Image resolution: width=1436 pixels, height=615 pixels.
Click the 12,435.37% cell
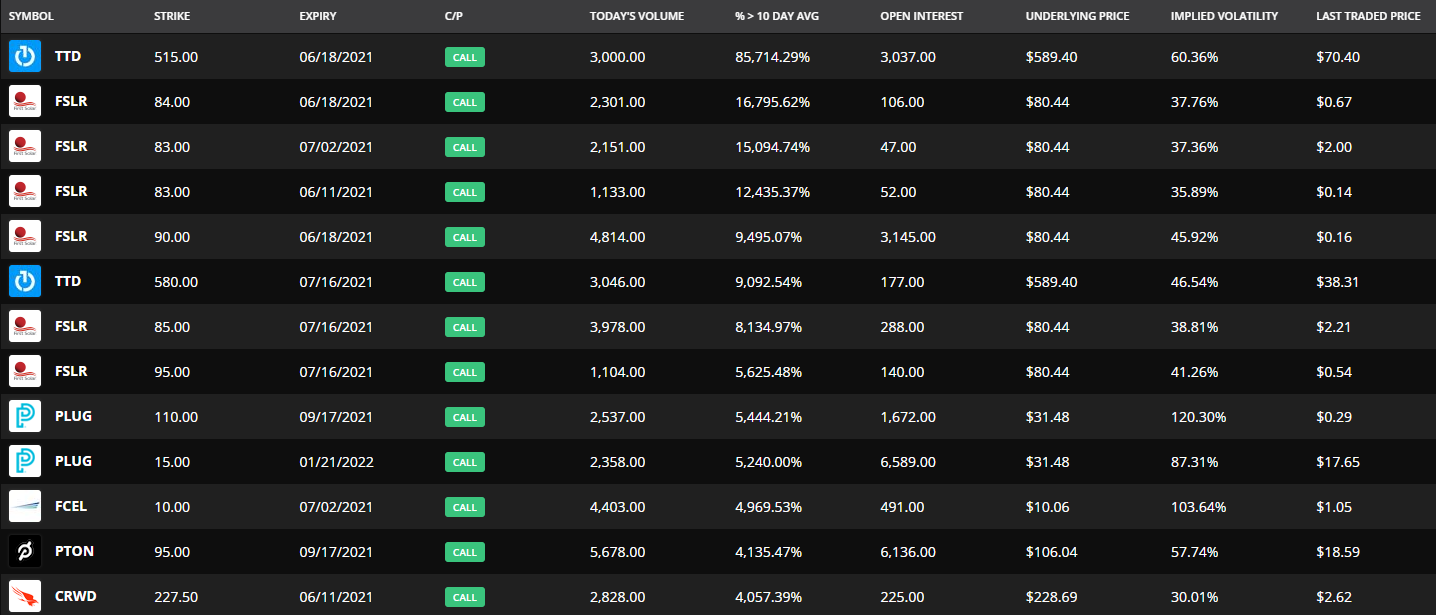[772, 192]
